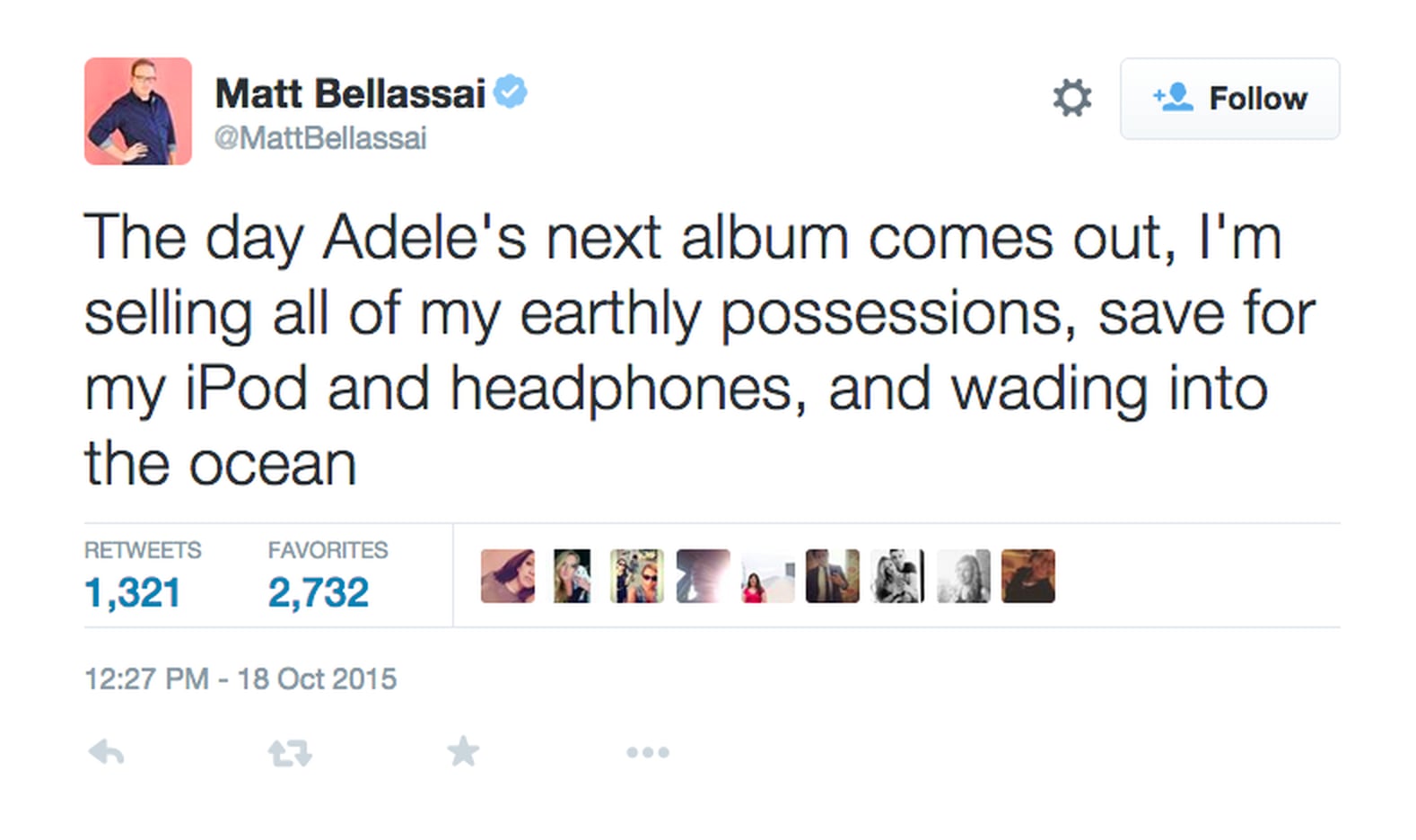Click the person silhouette icon on the Follow button
The height and width of the screenshot is (840, 1416).
[1174, 98]
